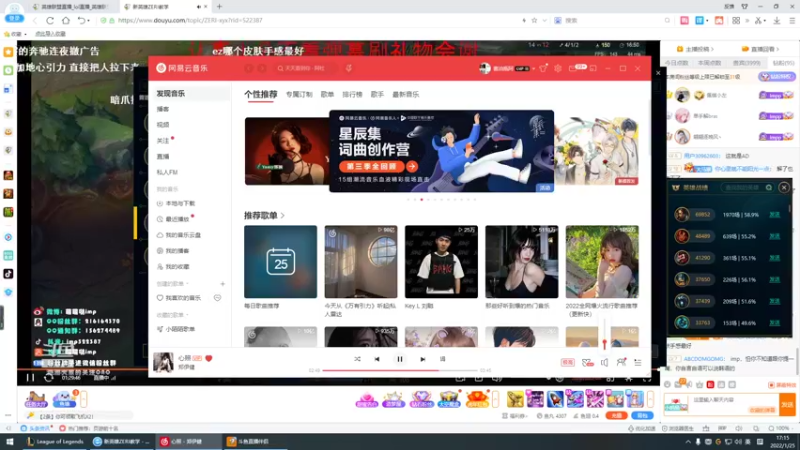Open the current song album cover
This screenshot has width=800, height=450.
tap(163, 362)
